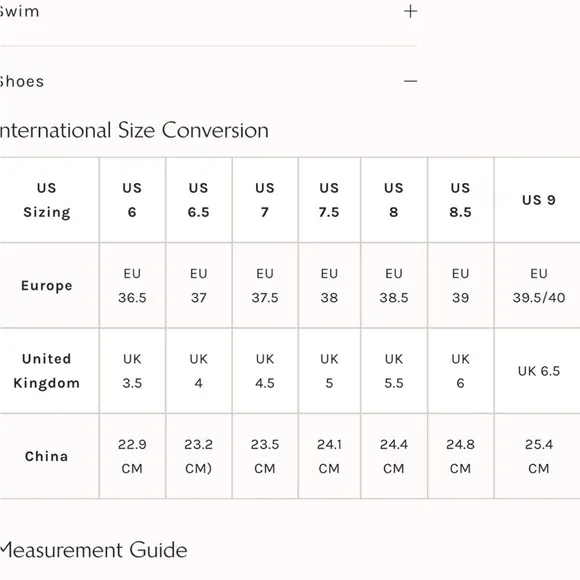Screen dimensions: 580x580
Task: Click the Europe row label
Action: point(49,286)
